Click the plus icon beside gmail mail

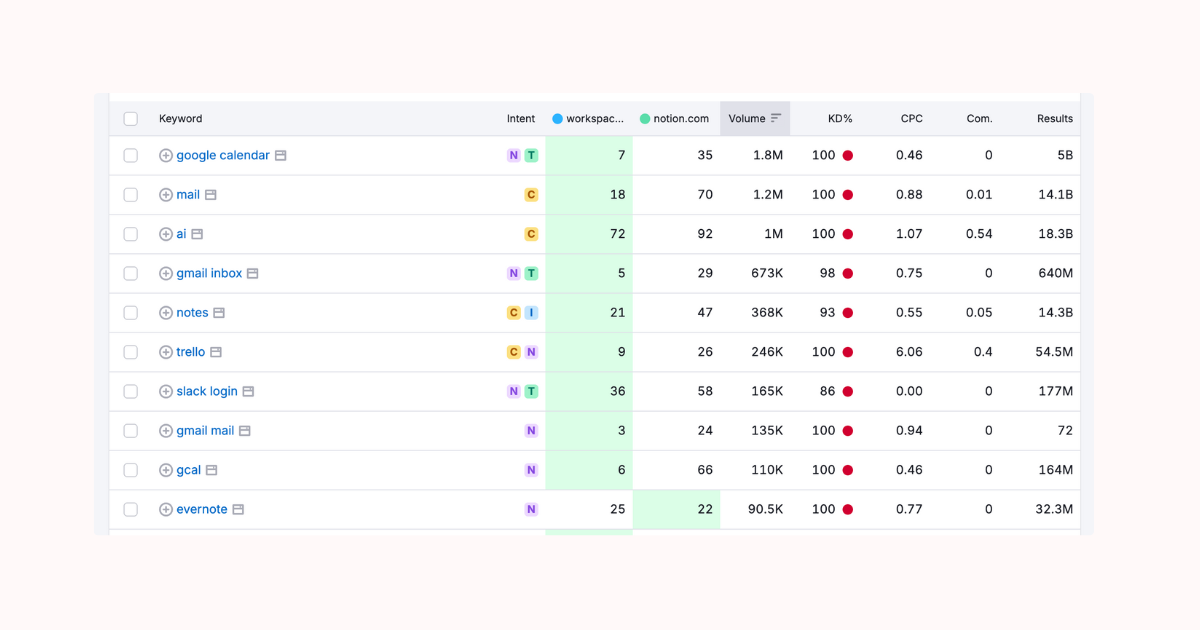tap(166, 431)
